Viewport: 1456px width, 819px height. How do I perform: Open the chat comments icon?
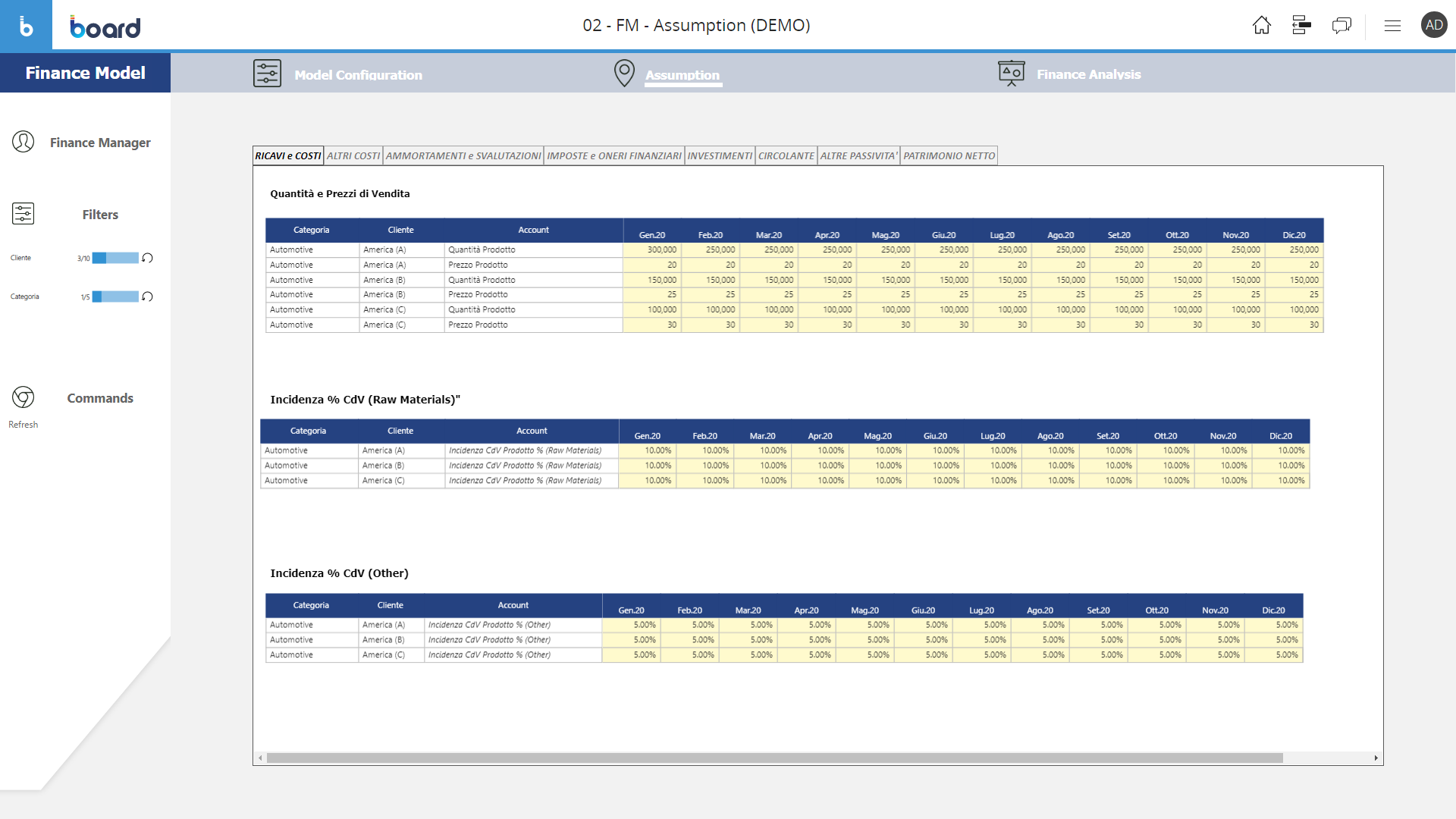pyautogui.click(x=1341, y=25)
